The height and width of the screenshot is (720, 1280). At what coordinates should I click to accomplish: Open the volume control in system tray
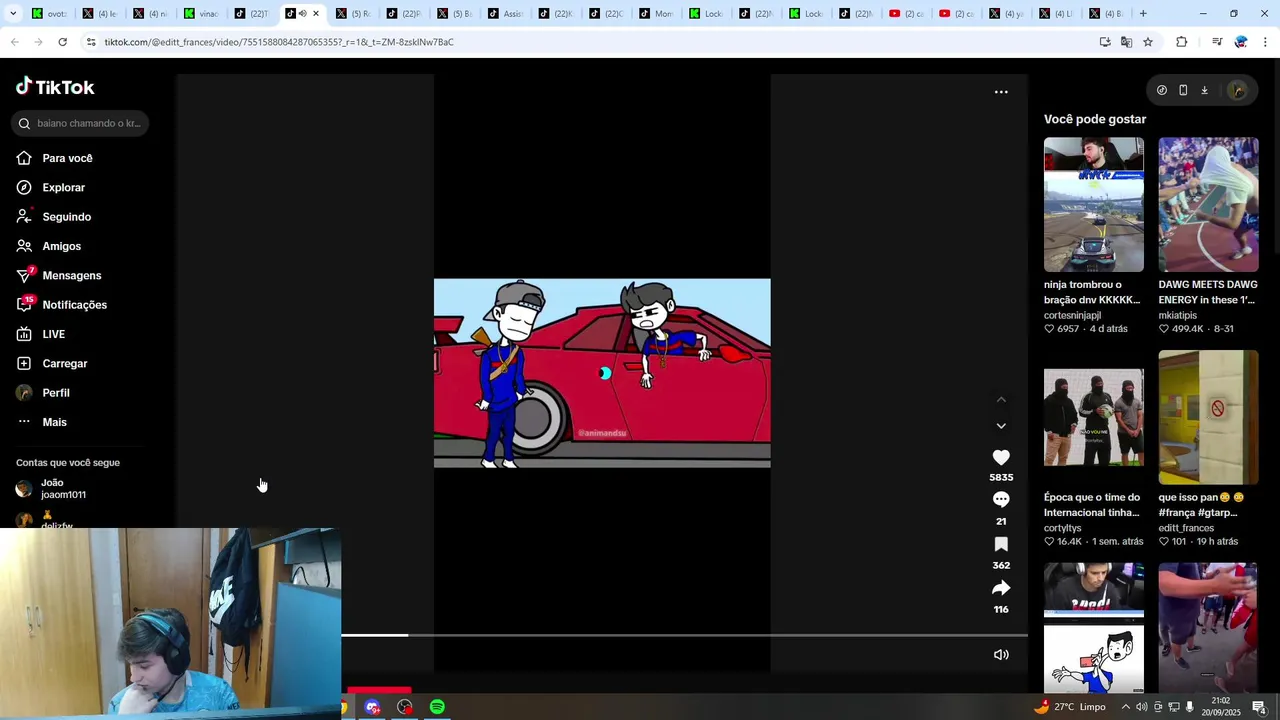point(1141,707)
